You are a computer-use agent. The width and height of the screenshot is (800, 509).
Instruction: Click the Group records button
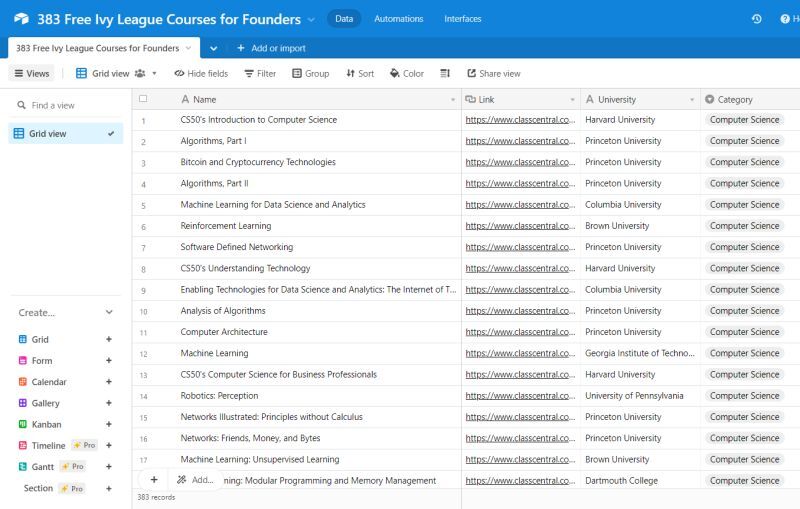pos(311,73)
